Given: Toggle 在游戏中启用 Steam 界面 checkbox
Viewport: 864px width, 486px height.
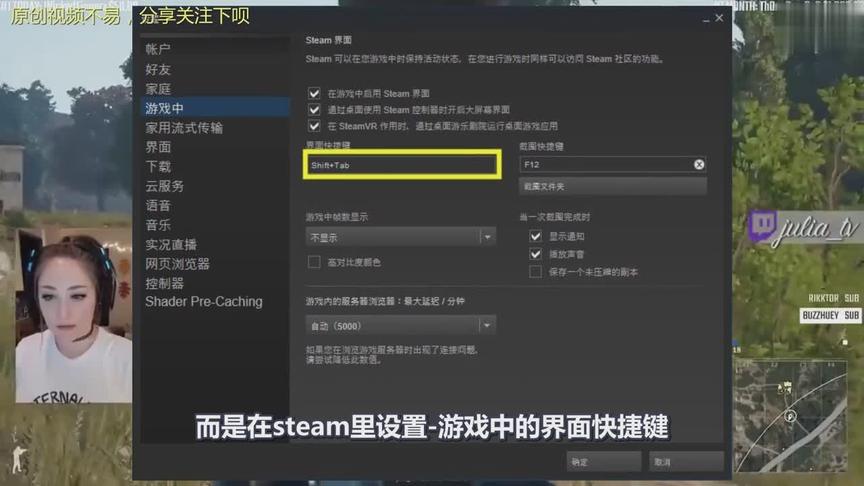Looking at the screenshot, I should (314, 93).
